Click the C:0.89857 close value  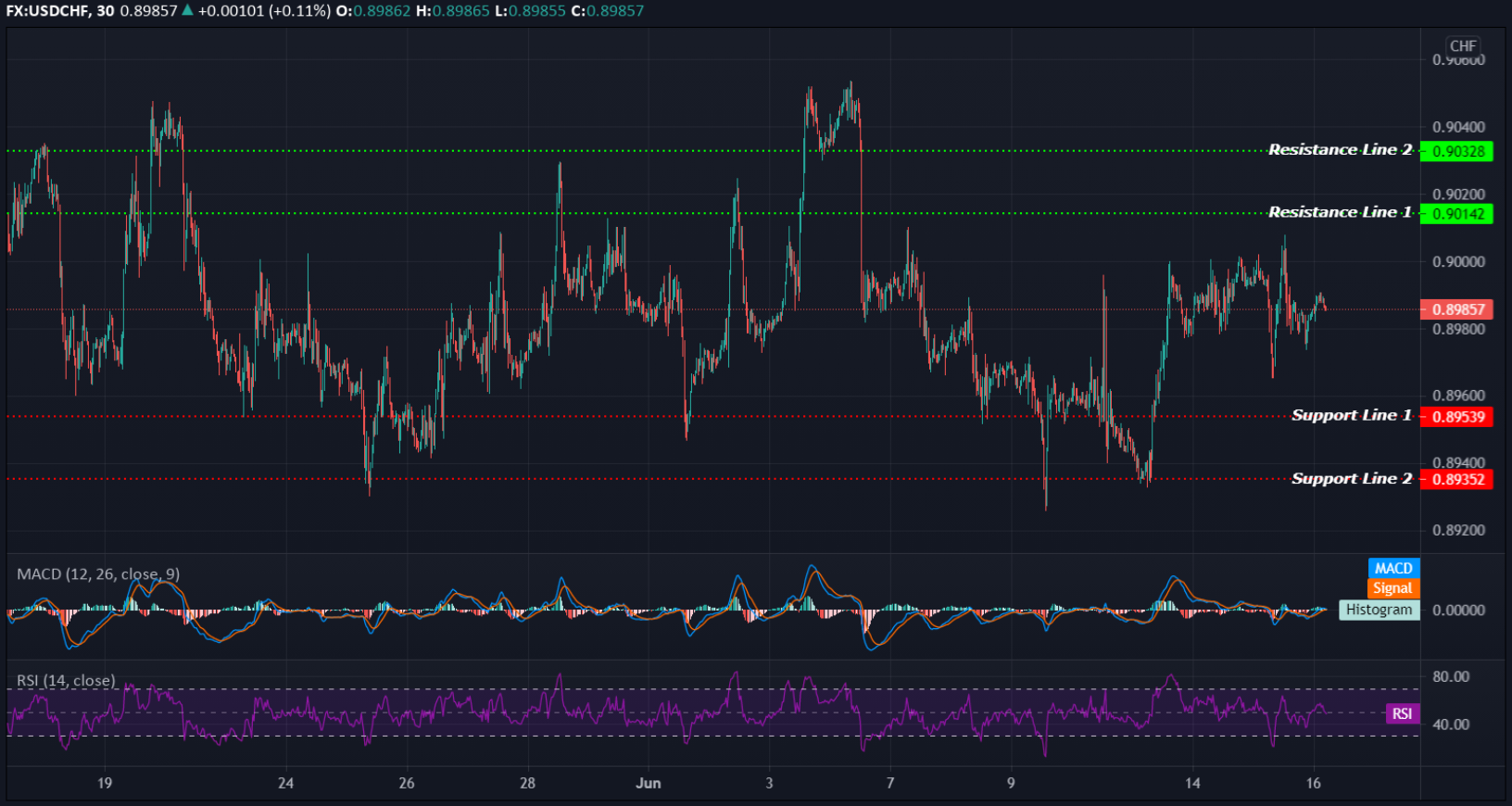607,11
